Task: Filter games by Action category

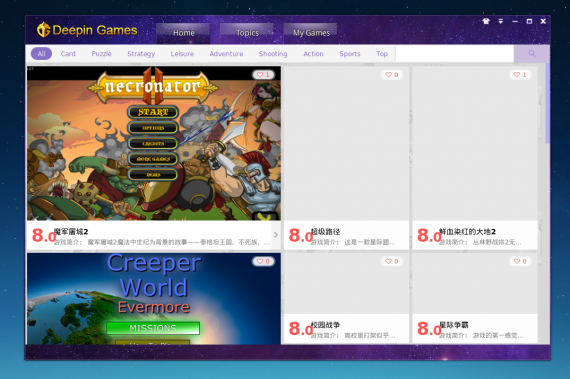Action: tap(313, 54)
